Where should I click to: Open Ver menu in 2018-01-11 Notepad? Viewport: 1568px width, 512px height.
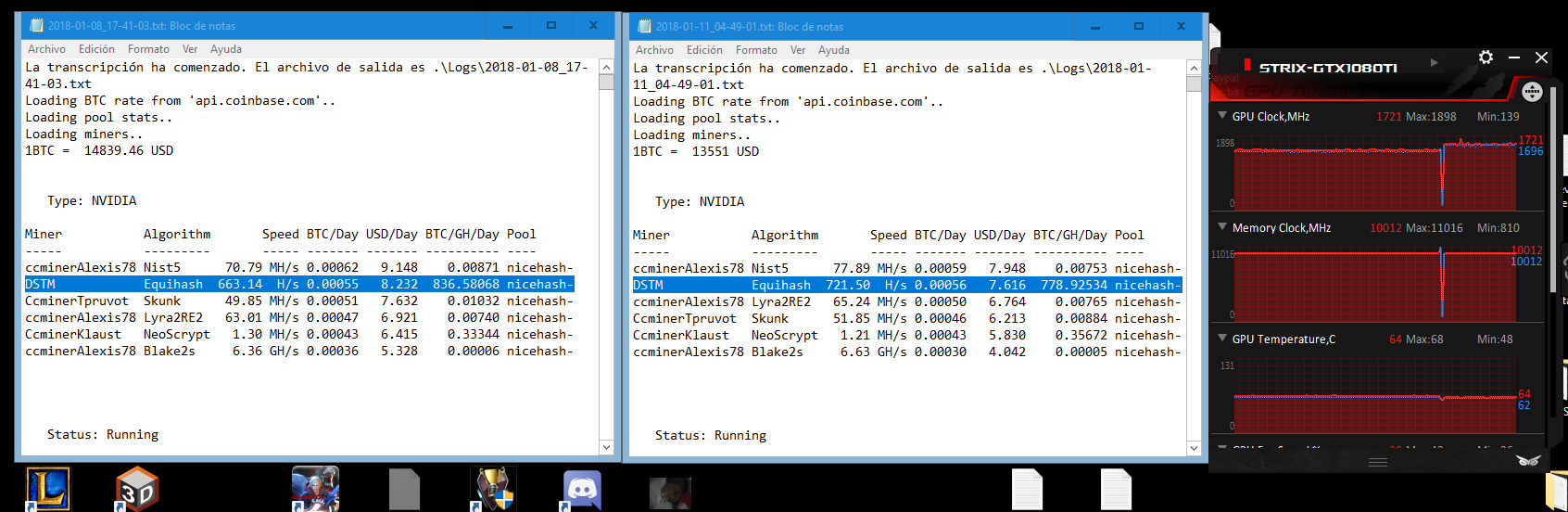point(798,50)
